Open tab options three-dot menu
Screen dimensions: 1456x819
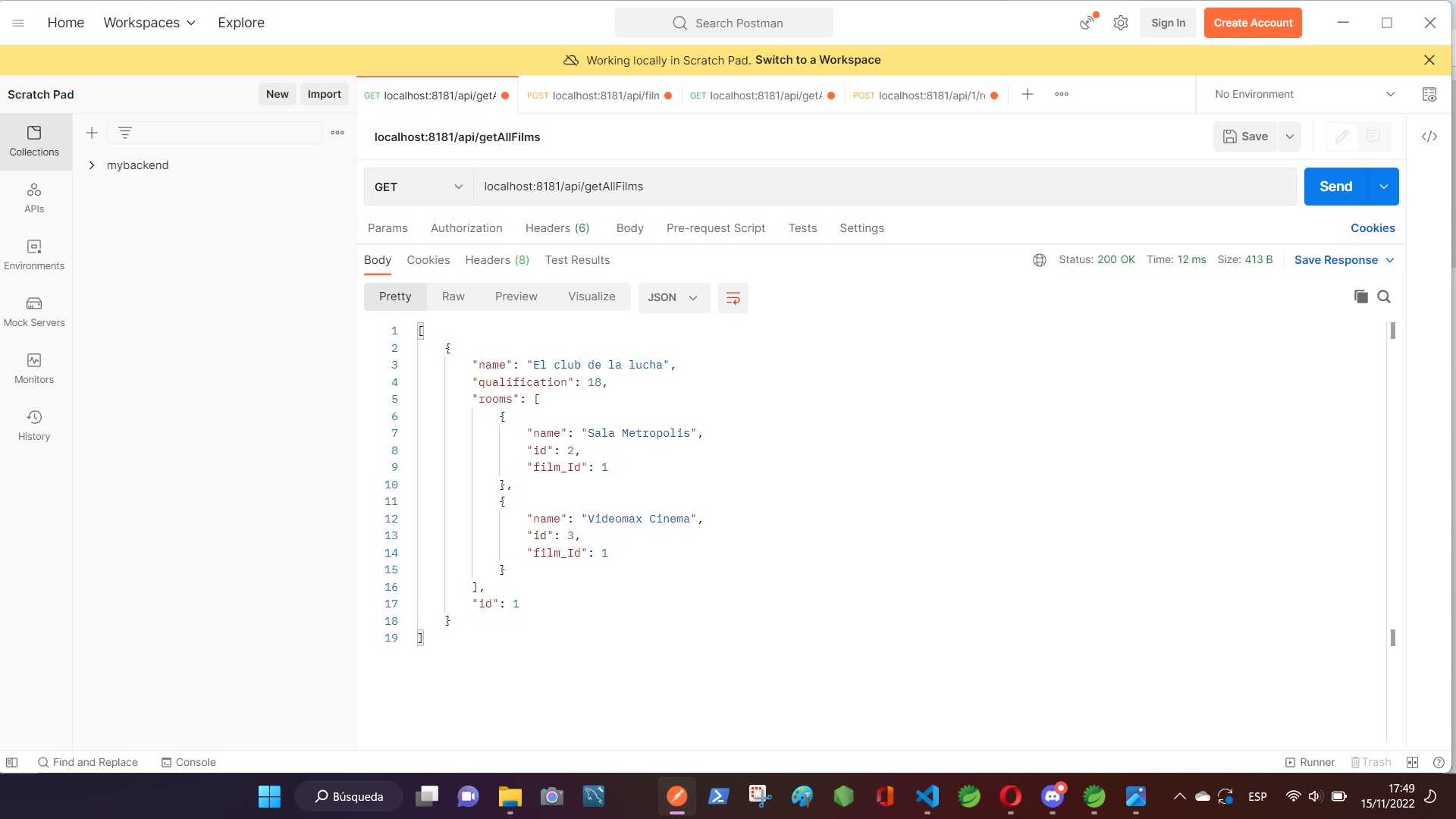pyautogui.click(x=1062, y=94)
